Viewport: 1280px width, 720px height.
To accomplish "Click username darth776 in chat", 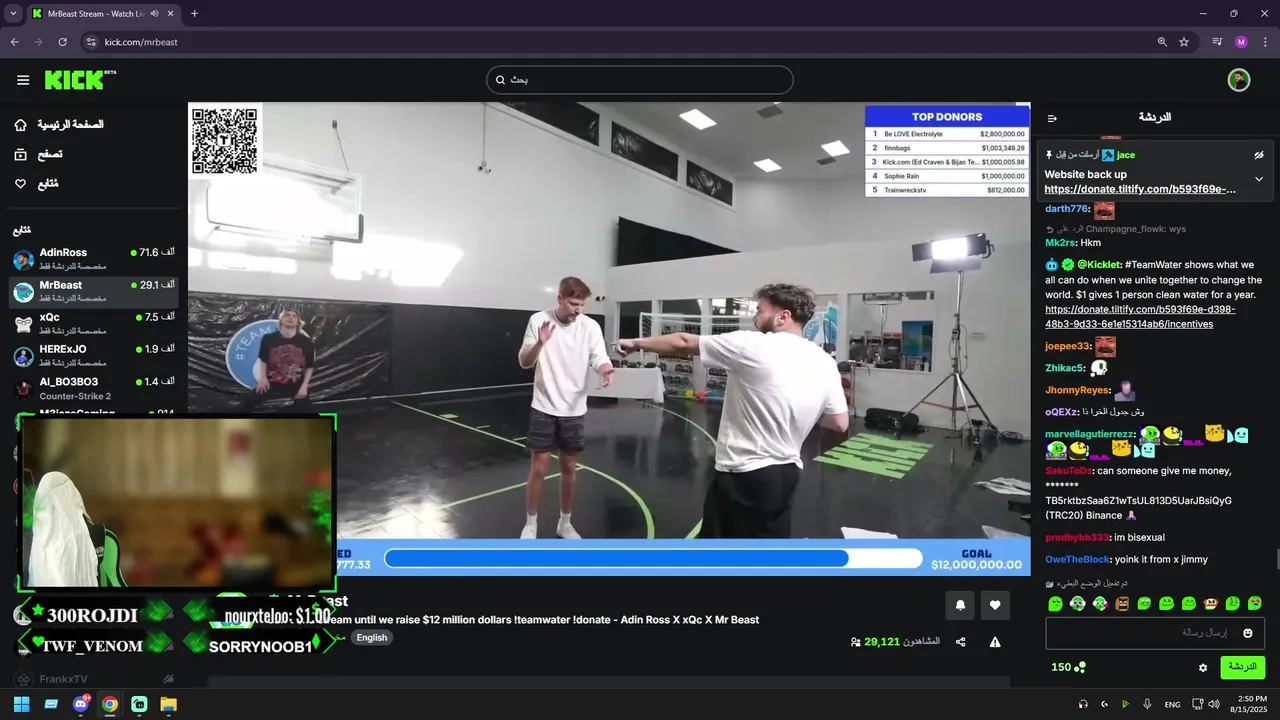I will pos(1066,209).
